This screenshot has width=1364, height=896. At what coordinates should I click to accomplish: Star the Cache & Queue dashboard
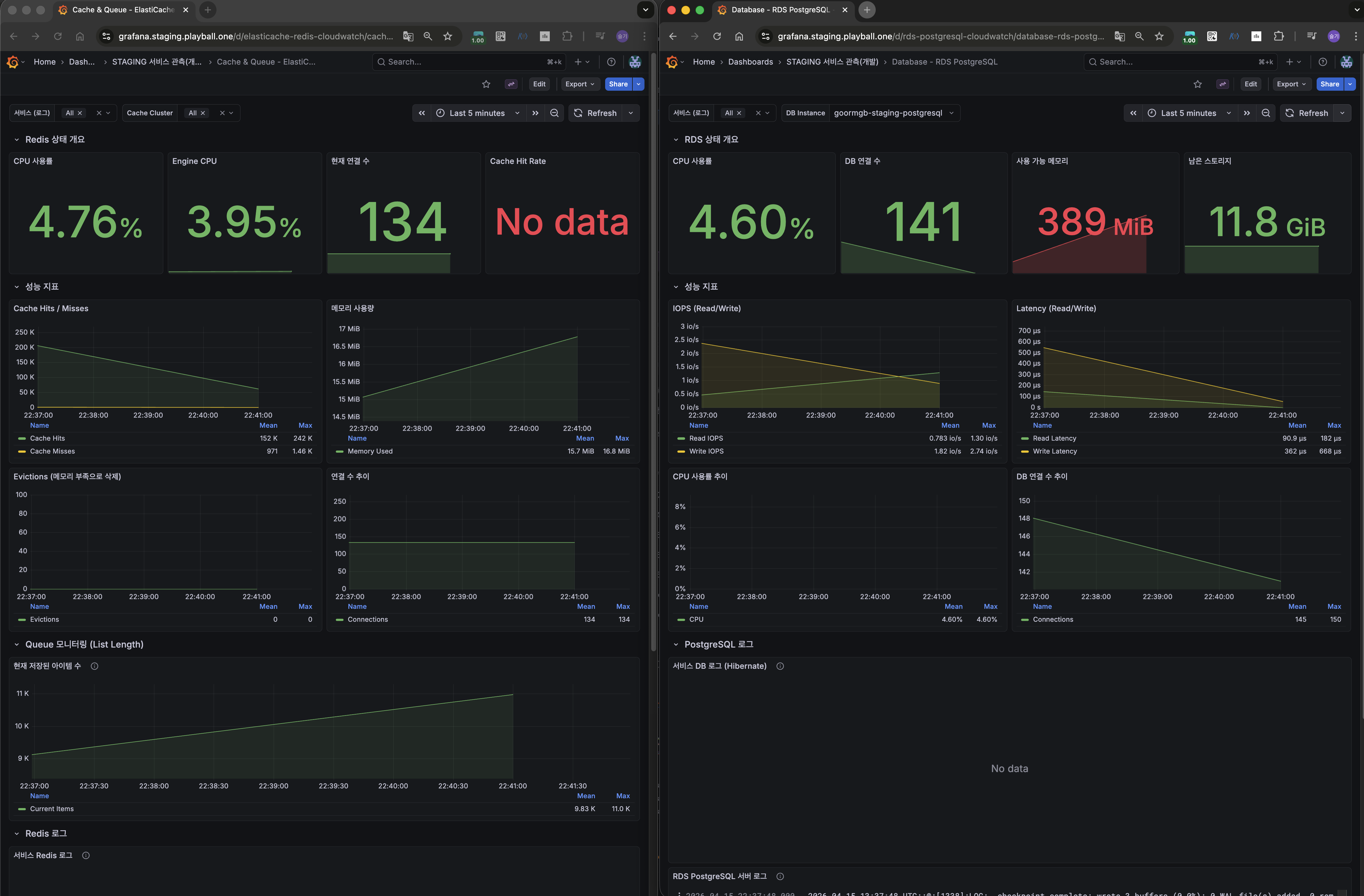click(x=486, y=84)
